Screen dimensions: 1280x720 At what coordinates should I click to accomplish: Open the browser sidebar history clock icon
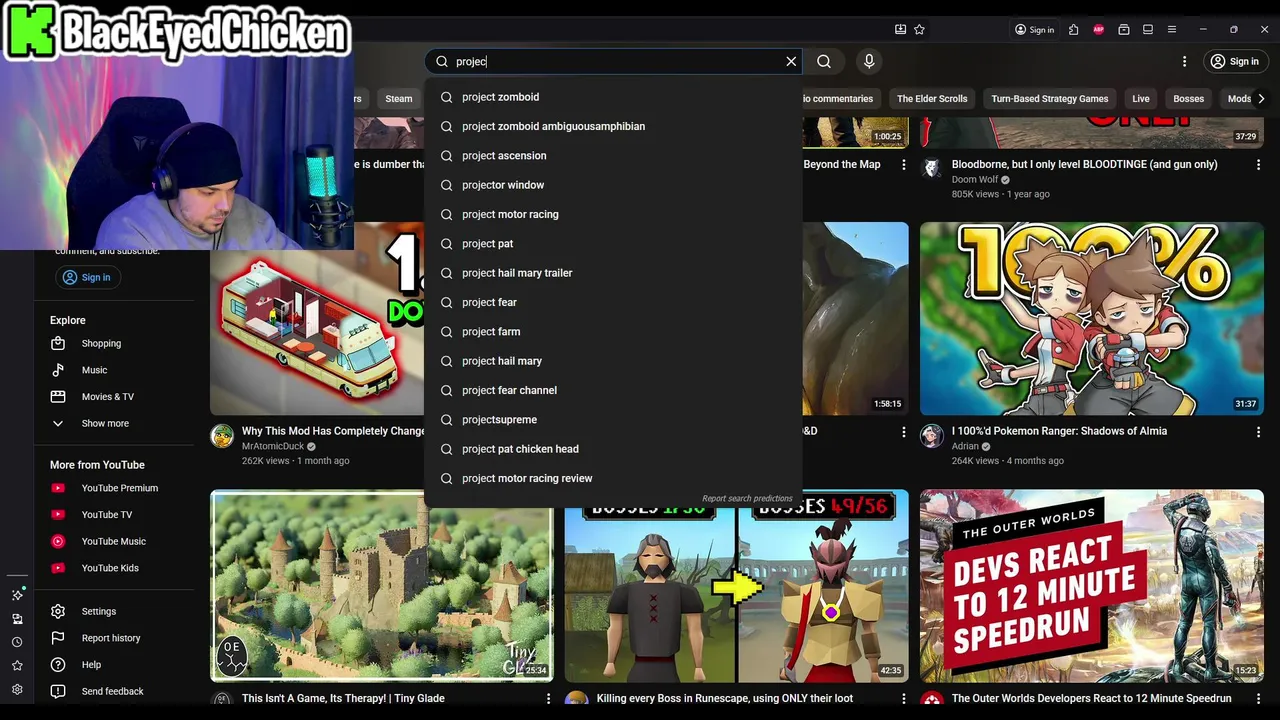tap(17, 642)
